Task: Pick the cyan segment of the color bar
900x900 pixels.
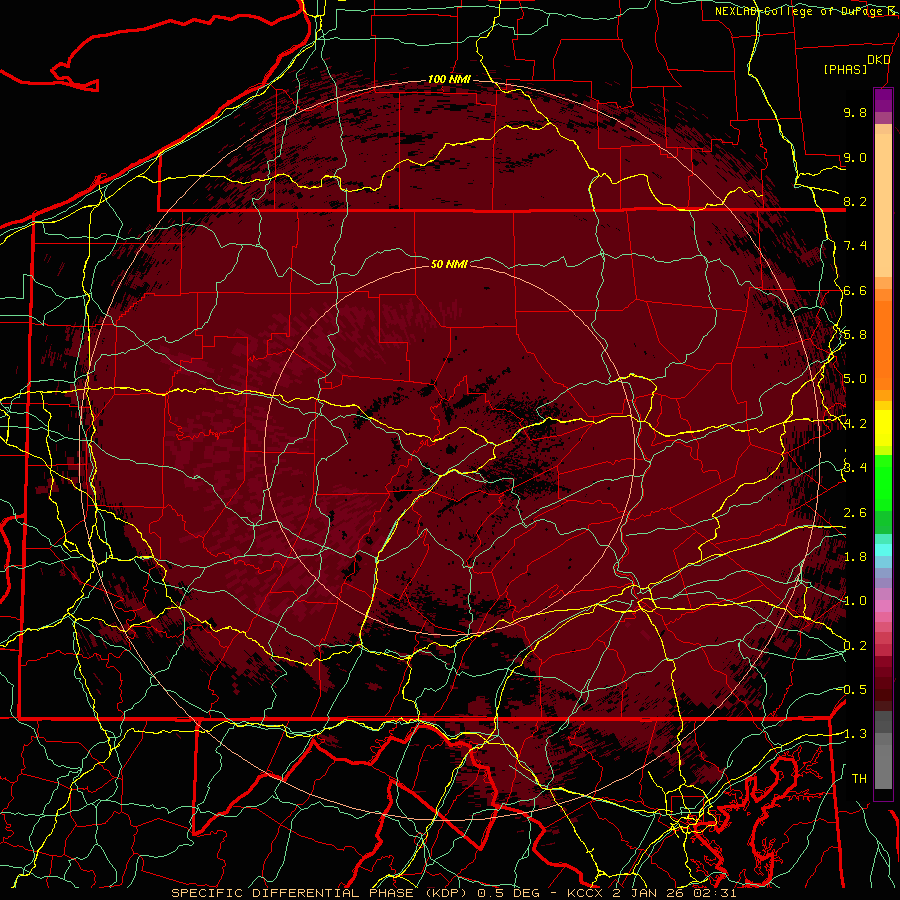Action: tap(883, 550)
